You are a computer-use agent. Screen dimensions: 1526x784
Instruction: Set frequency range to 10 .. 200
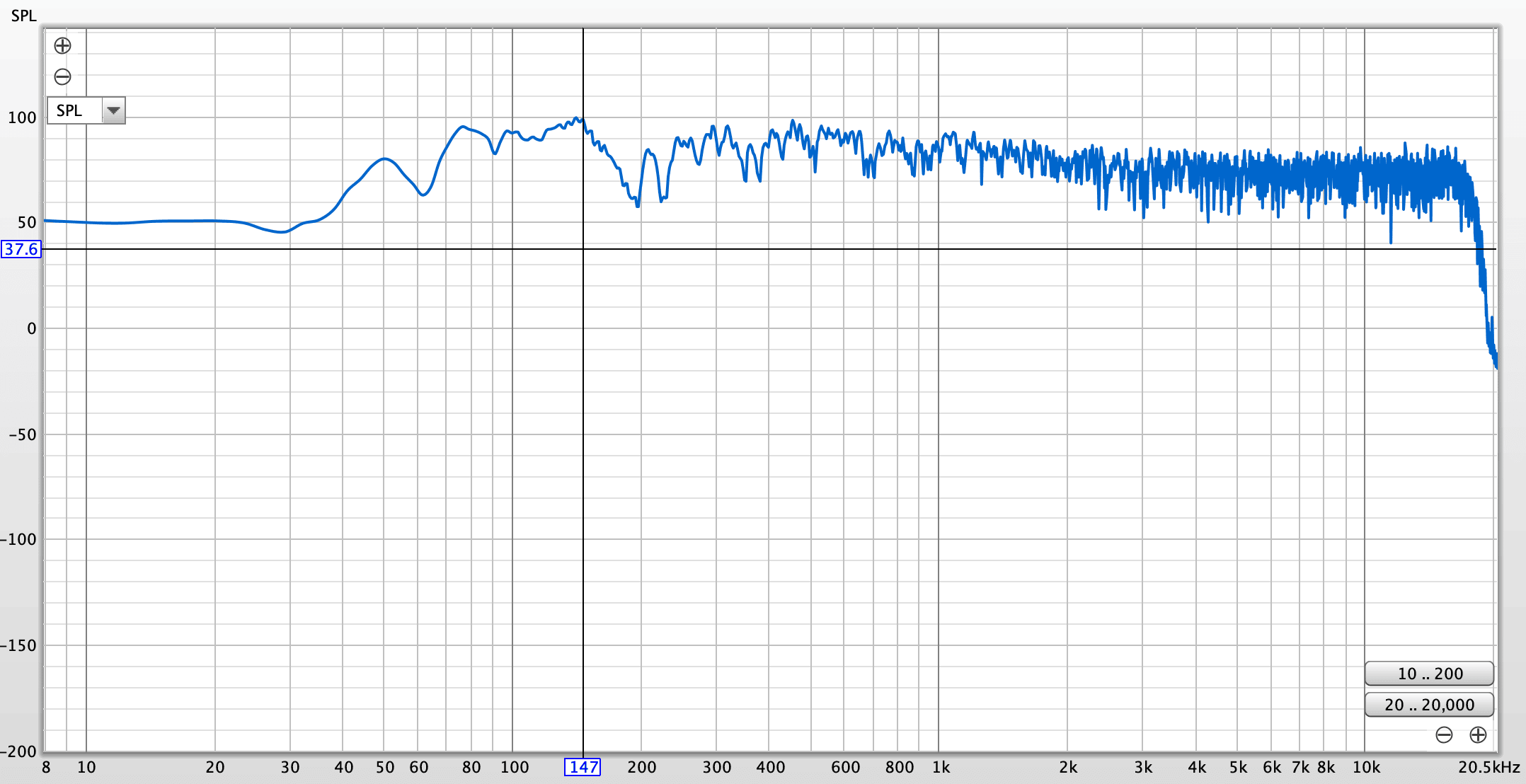[1429, 674]
